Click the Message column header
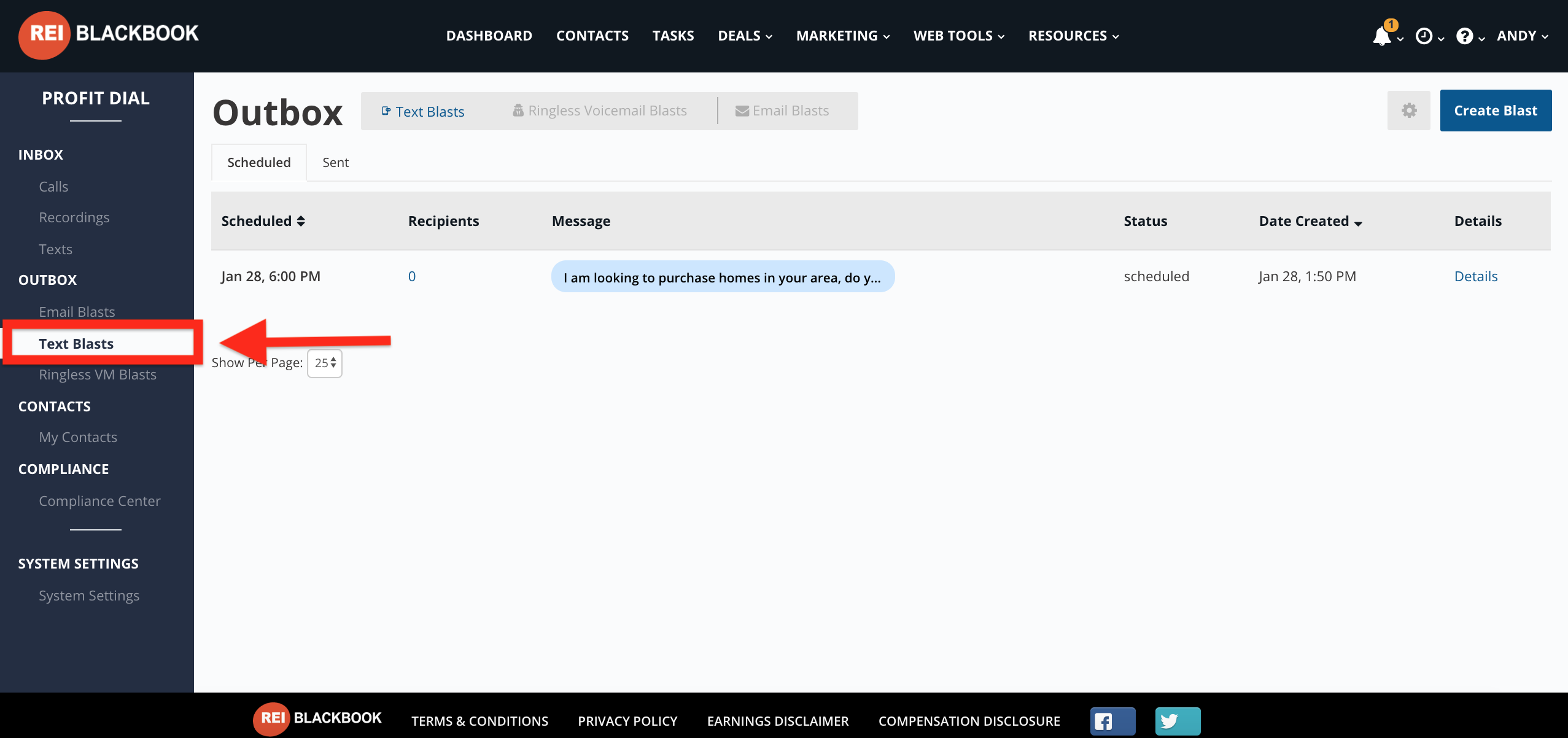Viewport: 1568px width, 738px height. click(581, 221)
